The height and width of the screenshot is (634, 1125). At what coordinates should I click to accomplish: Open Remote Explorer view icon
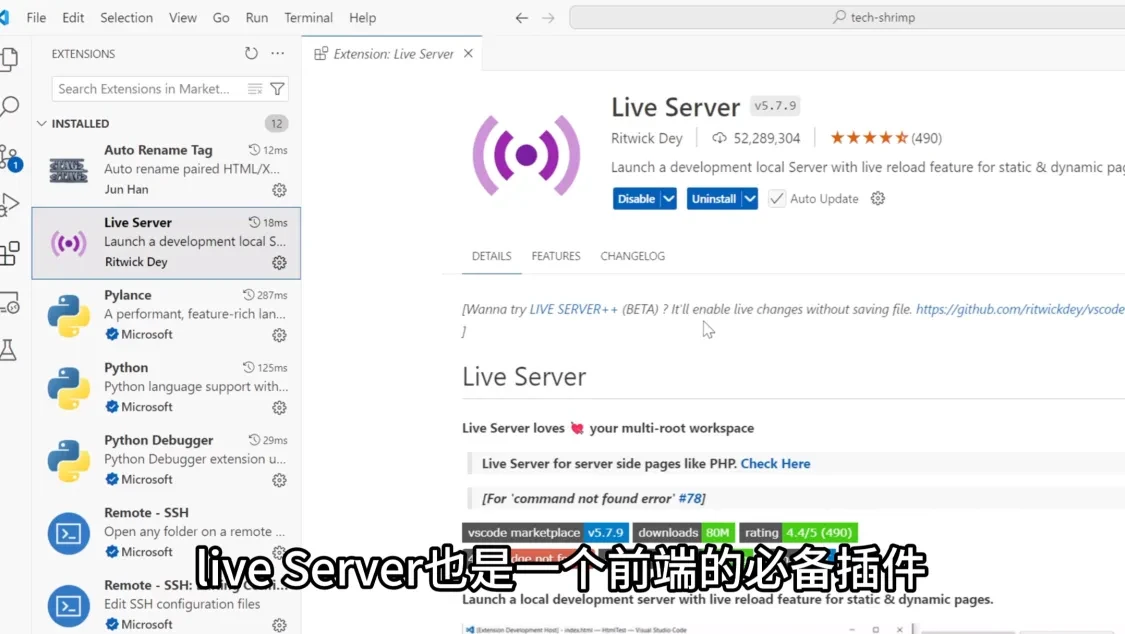(x=9, y=303)
